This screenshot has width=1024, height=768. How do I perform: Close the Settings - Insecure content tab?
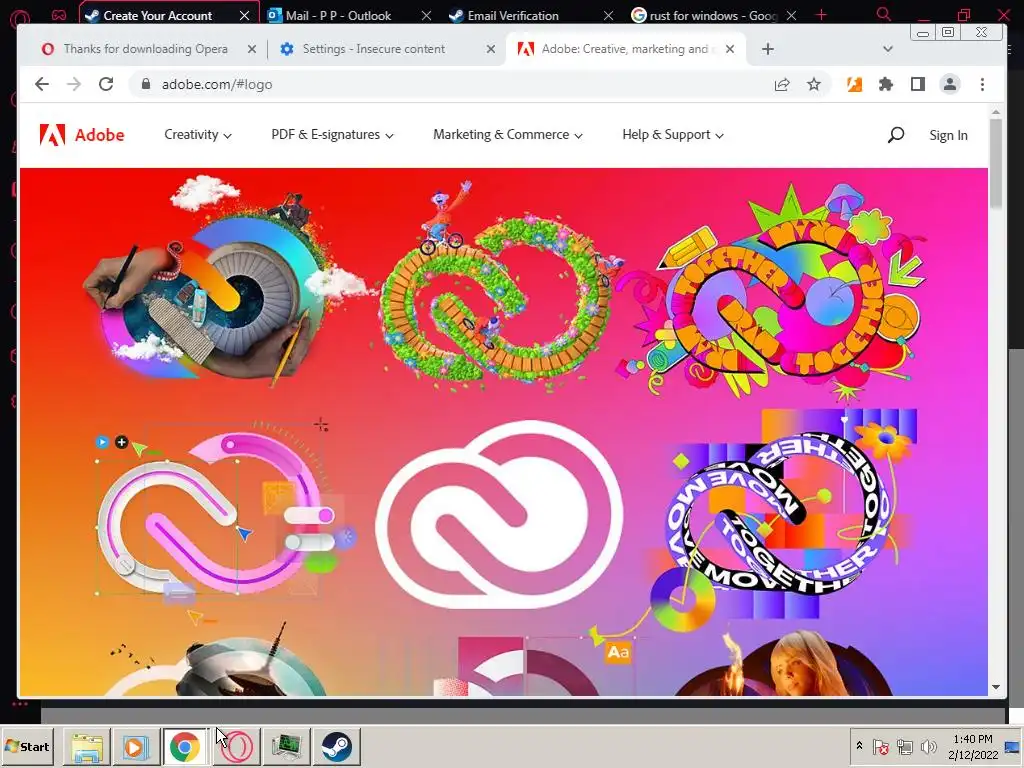[x=491, y=49]
